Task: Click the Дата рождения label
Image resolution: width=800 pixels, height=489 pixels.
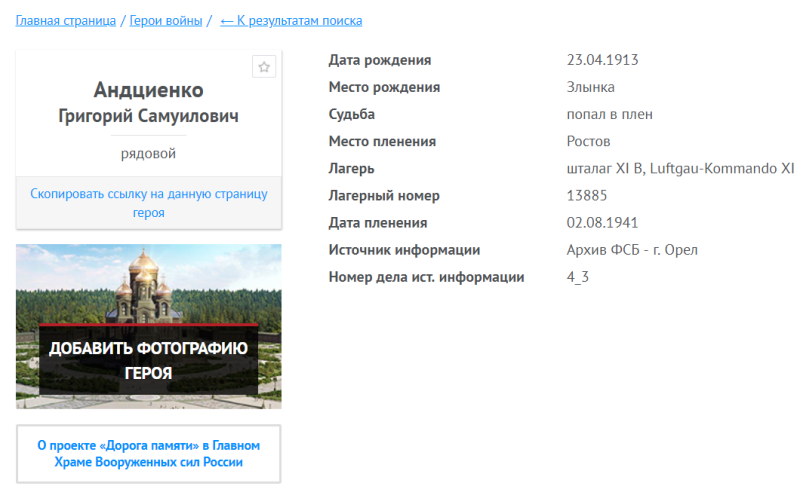Action: [380, 60]
